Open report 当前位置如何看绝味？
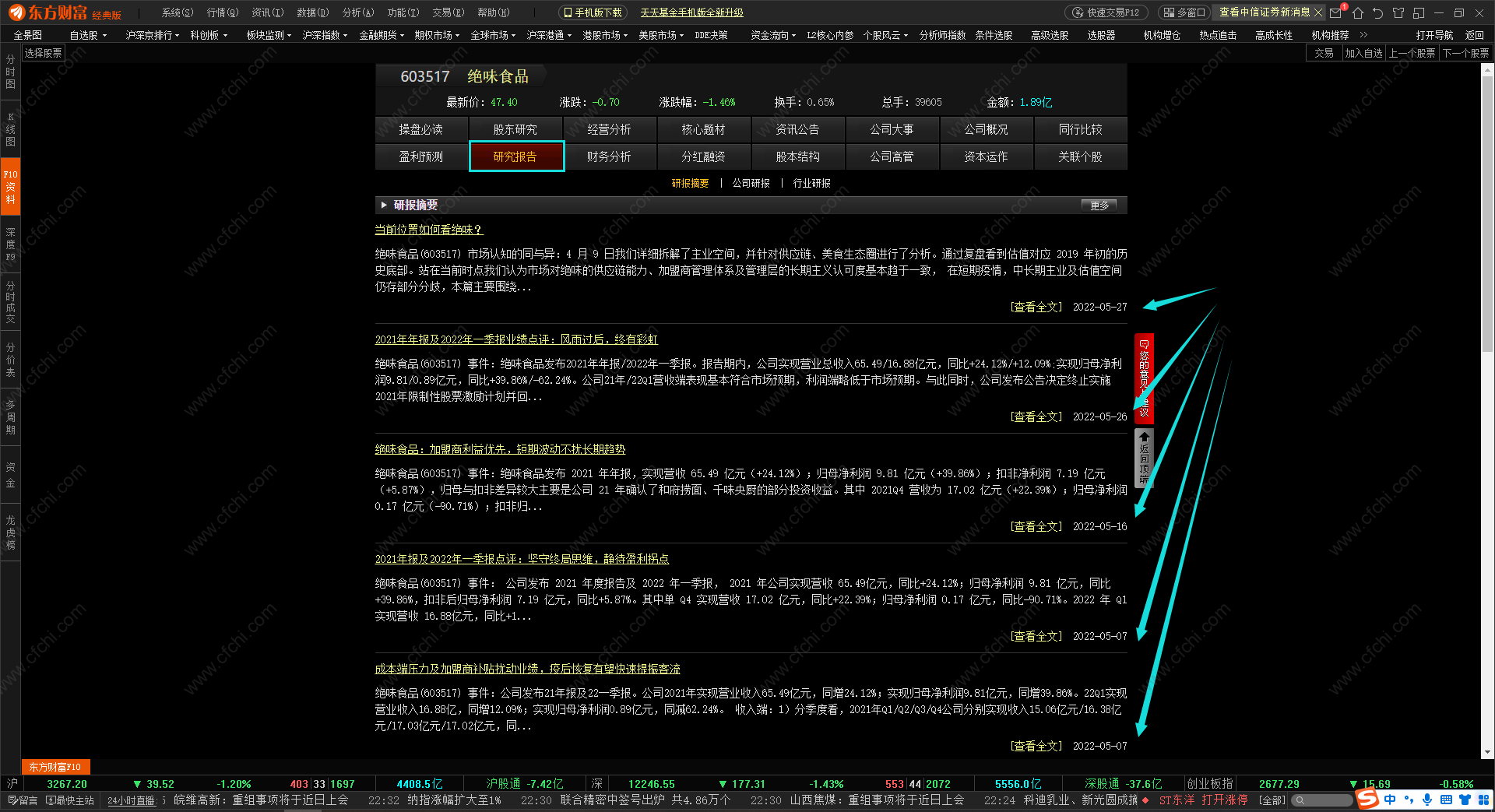This screenshot has height=812, width=1495. 429,230
